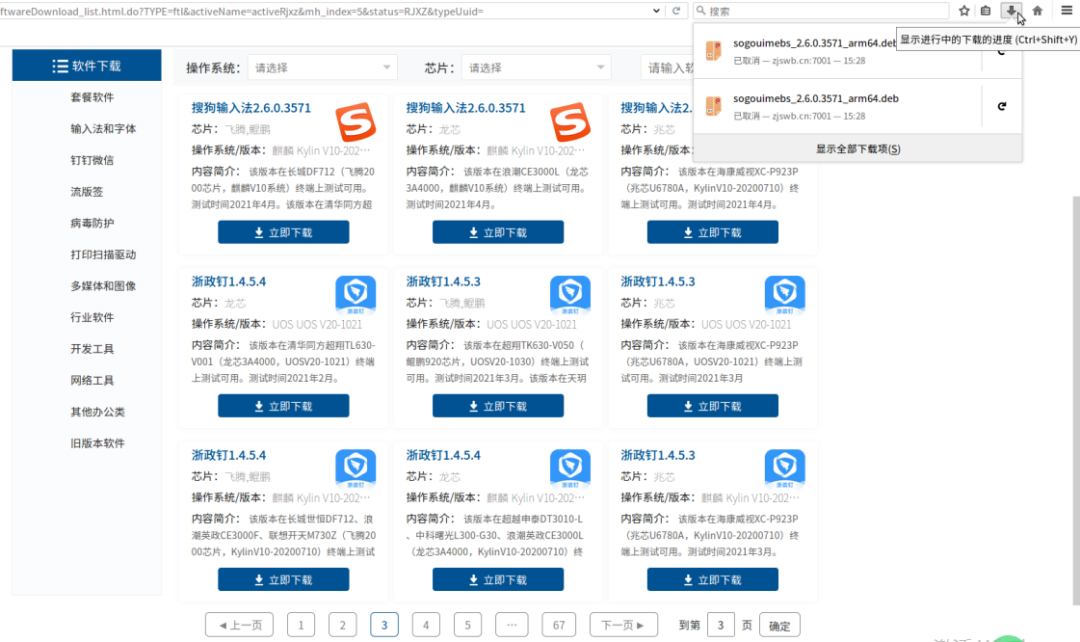Screen dimensions: 1080x642
Task: Expand URL bar history dropdown arrow
Action: pos(656,10)
